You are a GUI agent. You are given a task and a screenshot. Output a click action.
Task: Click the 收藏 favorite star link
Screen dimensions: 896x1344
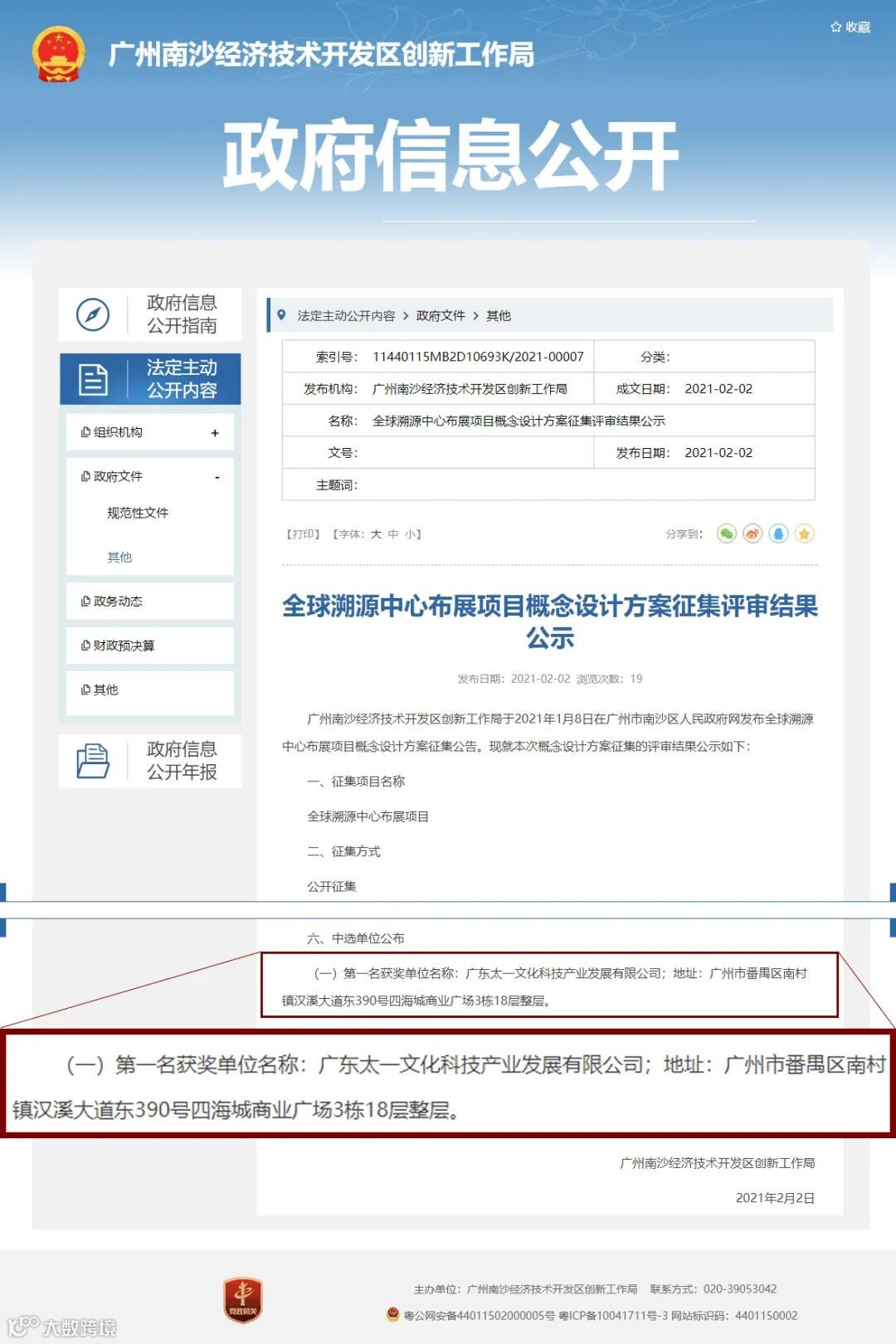click(x=850, y=27)
